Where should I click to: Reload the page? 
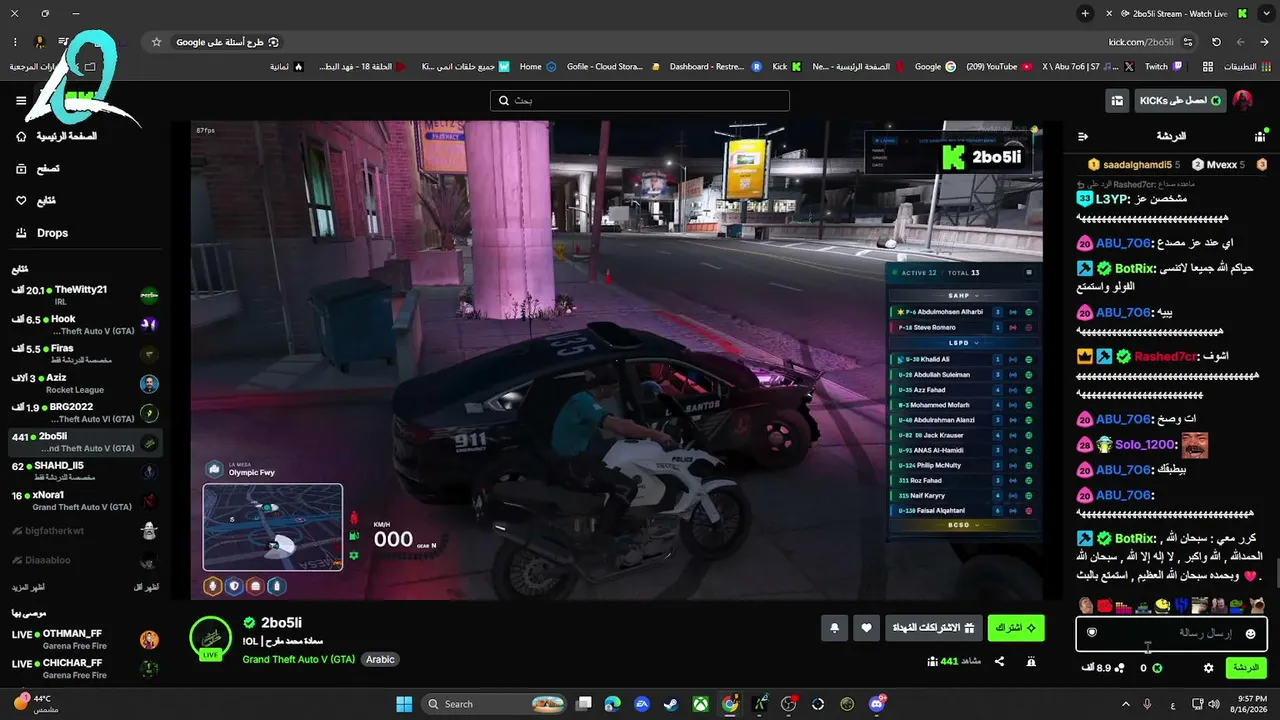click(x=1216, y=42)
